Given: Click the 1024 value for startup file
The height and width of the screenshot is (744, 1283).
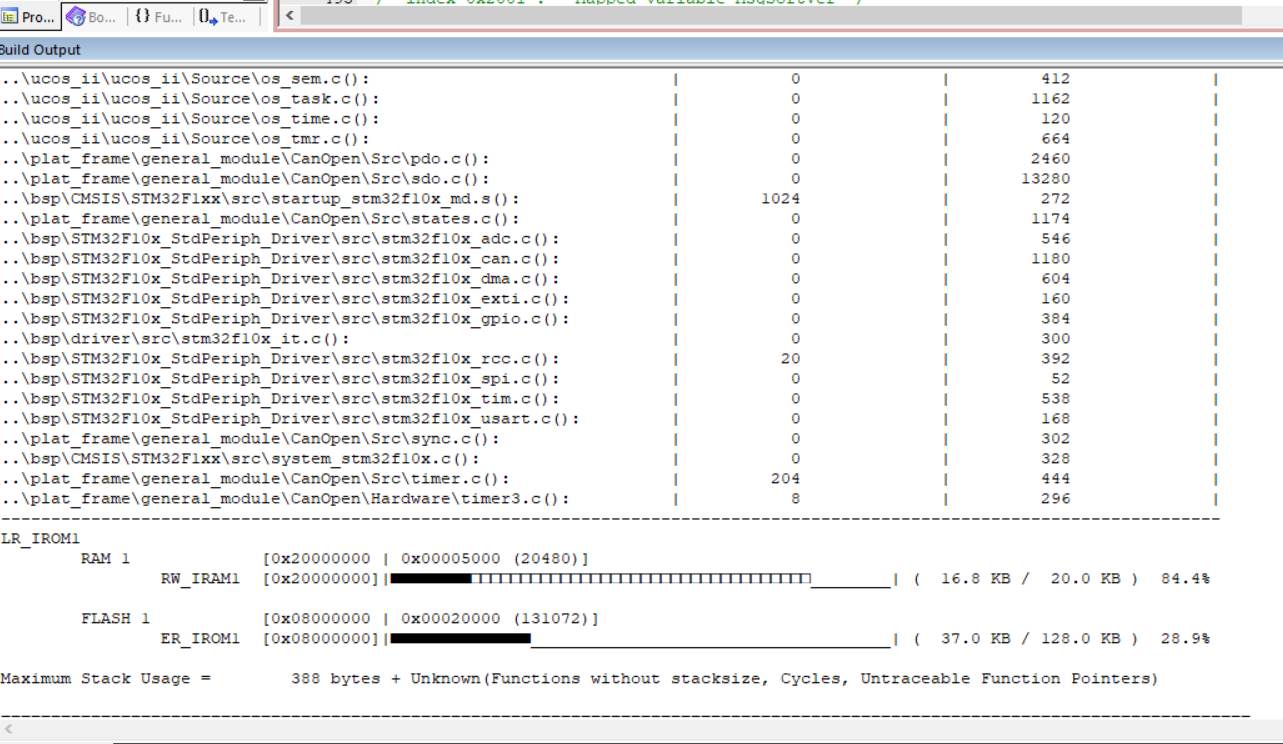Looking at the screenshot, I should [780, 198].
